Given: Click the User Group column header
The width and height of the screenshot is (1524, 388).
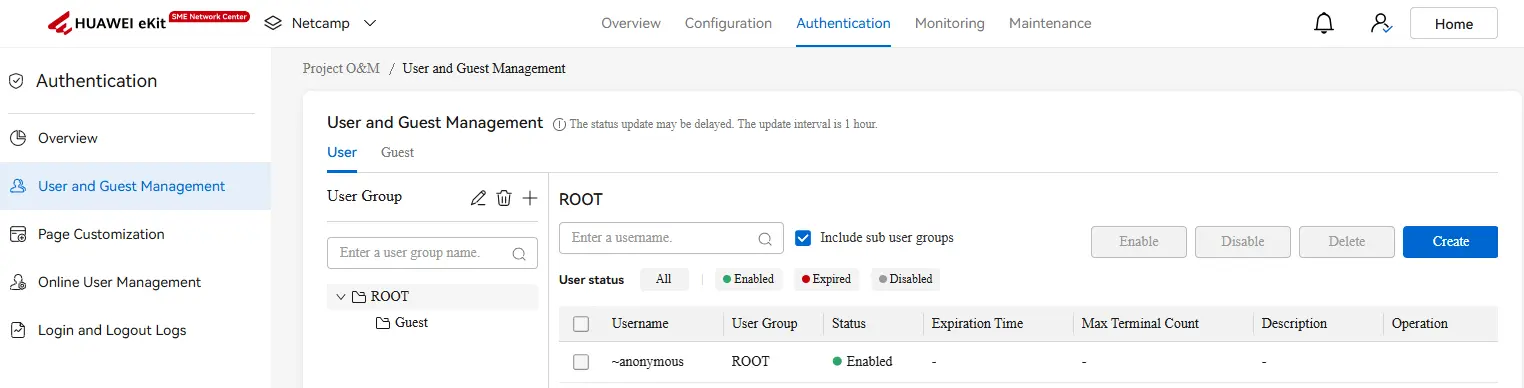Looking at the screenshot, I should tap(765, 324).
